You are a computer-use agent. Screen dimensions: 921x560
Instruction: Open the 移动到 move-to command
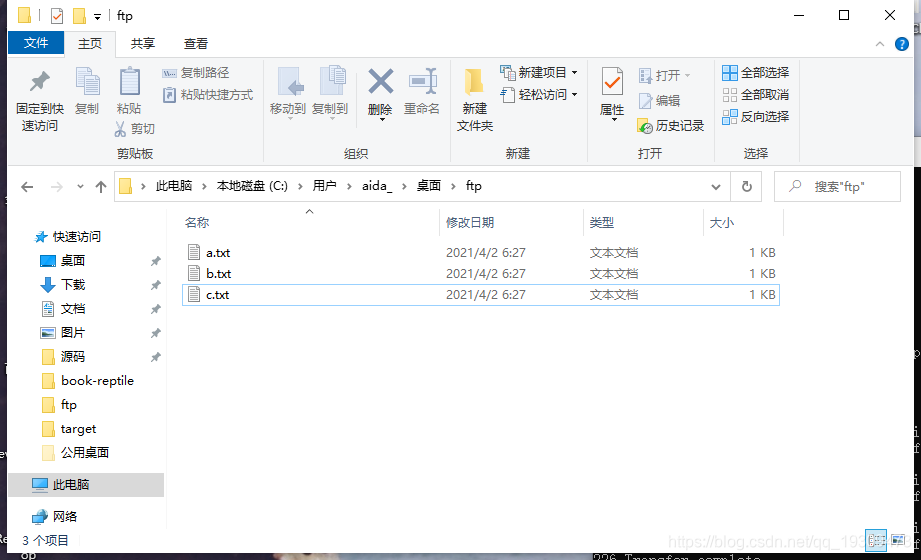tap(288, 92)
